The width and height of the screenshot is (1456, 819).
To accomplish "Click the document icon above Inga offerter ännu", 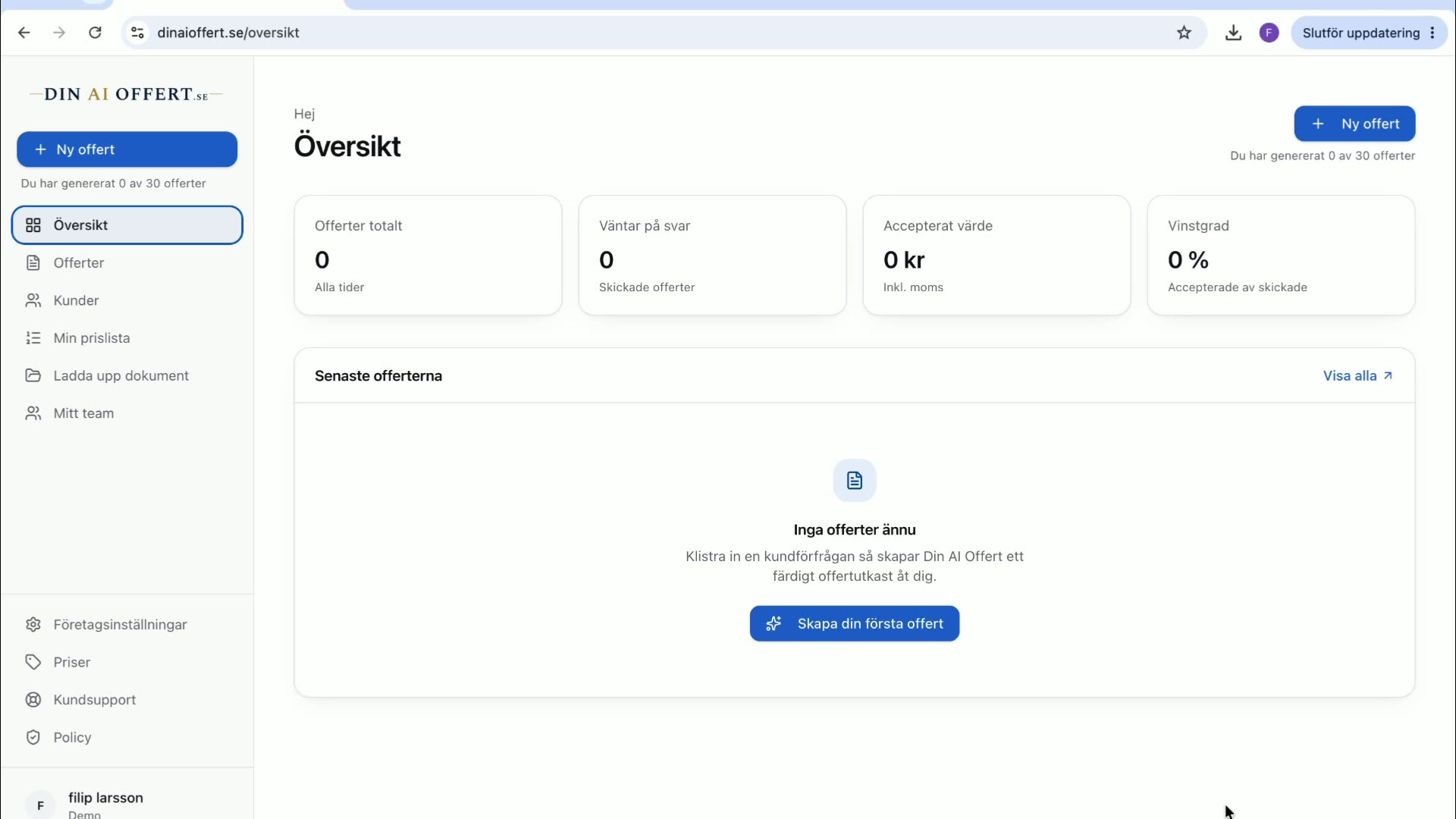I will [x=855, y=480].
